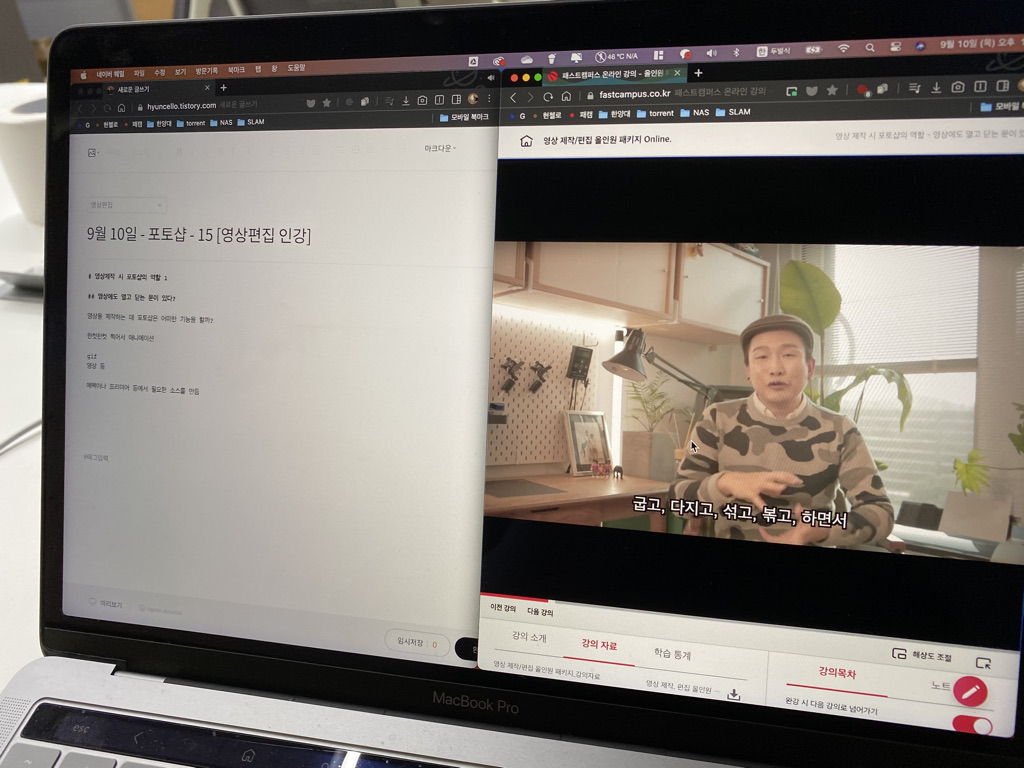1024x768 pixels.
Task: Click the capture camera icon in the tistory window
Action: coord(423,100)
